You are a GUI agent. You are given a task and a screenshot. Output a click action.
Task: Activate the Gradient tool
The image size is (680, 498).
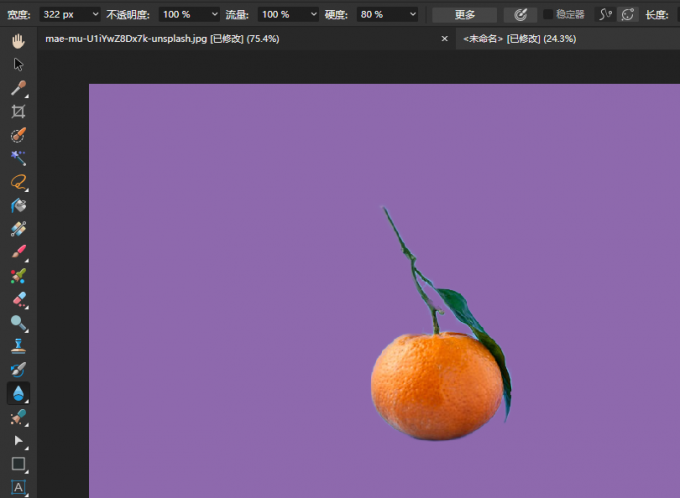[18, 229]
